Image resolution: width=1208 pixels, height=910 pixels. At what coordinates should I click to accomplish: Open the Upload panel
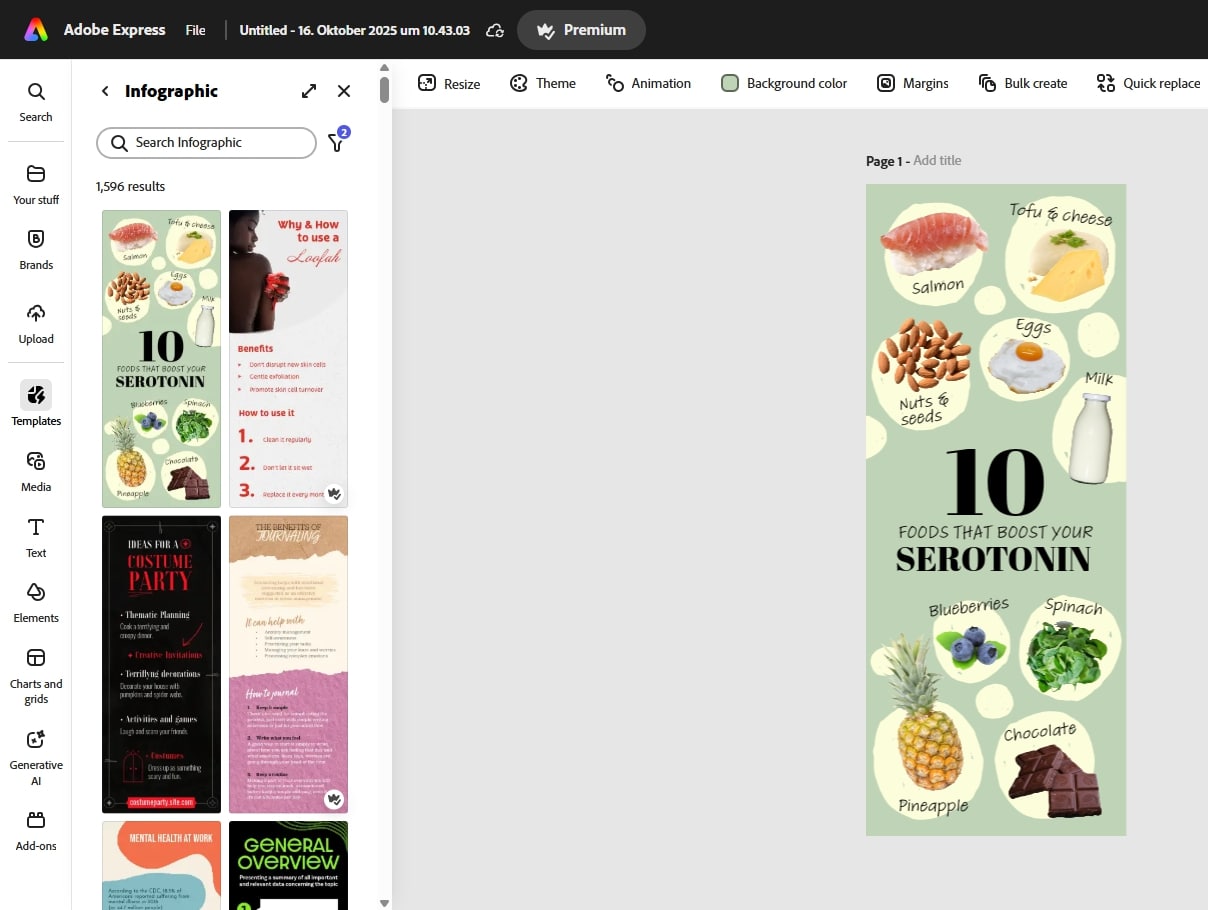(x=36, y=323)
